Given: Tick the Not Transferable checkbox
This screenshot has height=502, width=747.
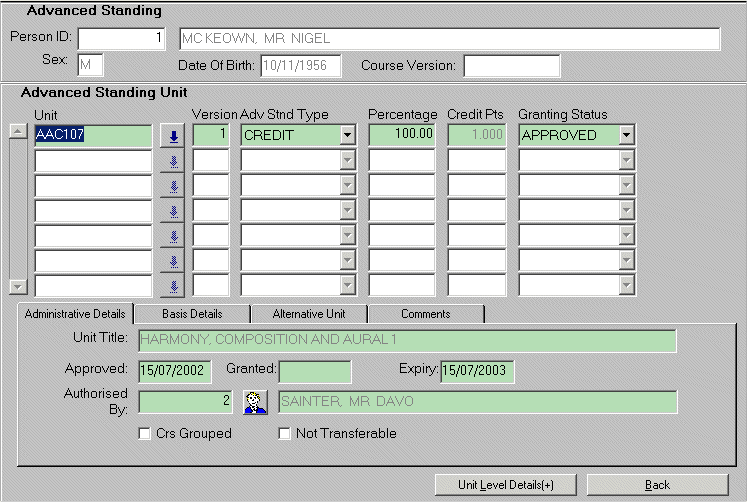Looking at the screenshot, I should pos(284,434).
